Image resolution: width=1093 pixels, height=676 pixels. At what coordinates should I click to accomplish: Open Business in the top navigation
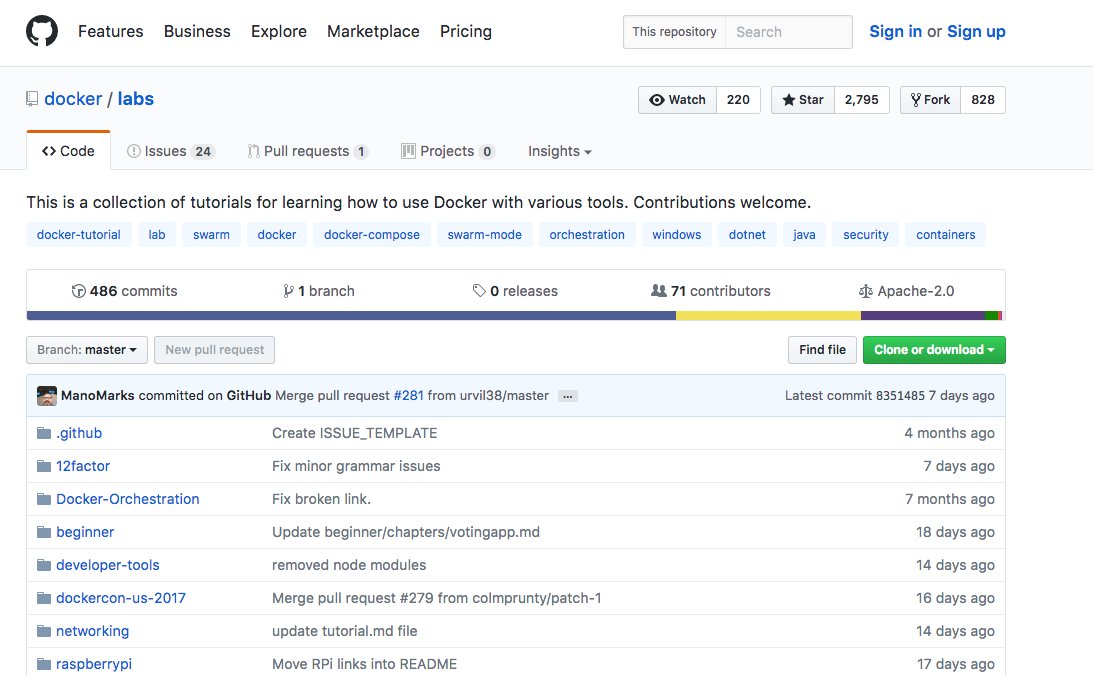(197, 31)
